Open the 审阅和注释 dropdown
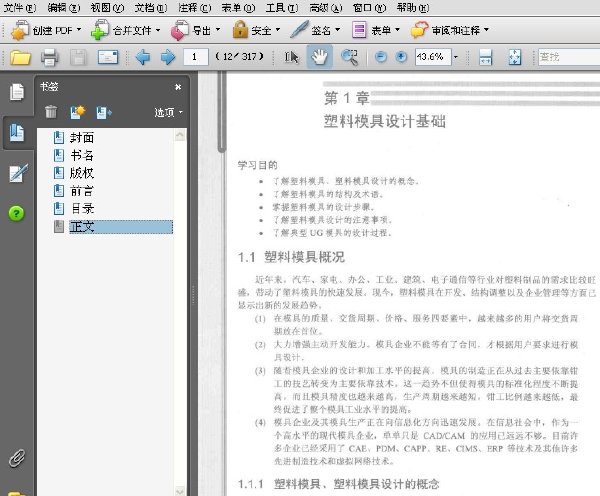600x496 pixels. (450, 30)
